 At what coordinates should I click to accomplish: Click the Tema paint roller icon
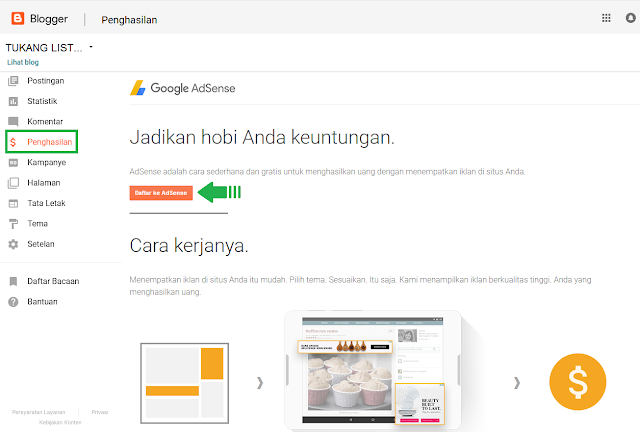(x=13, y=224)
